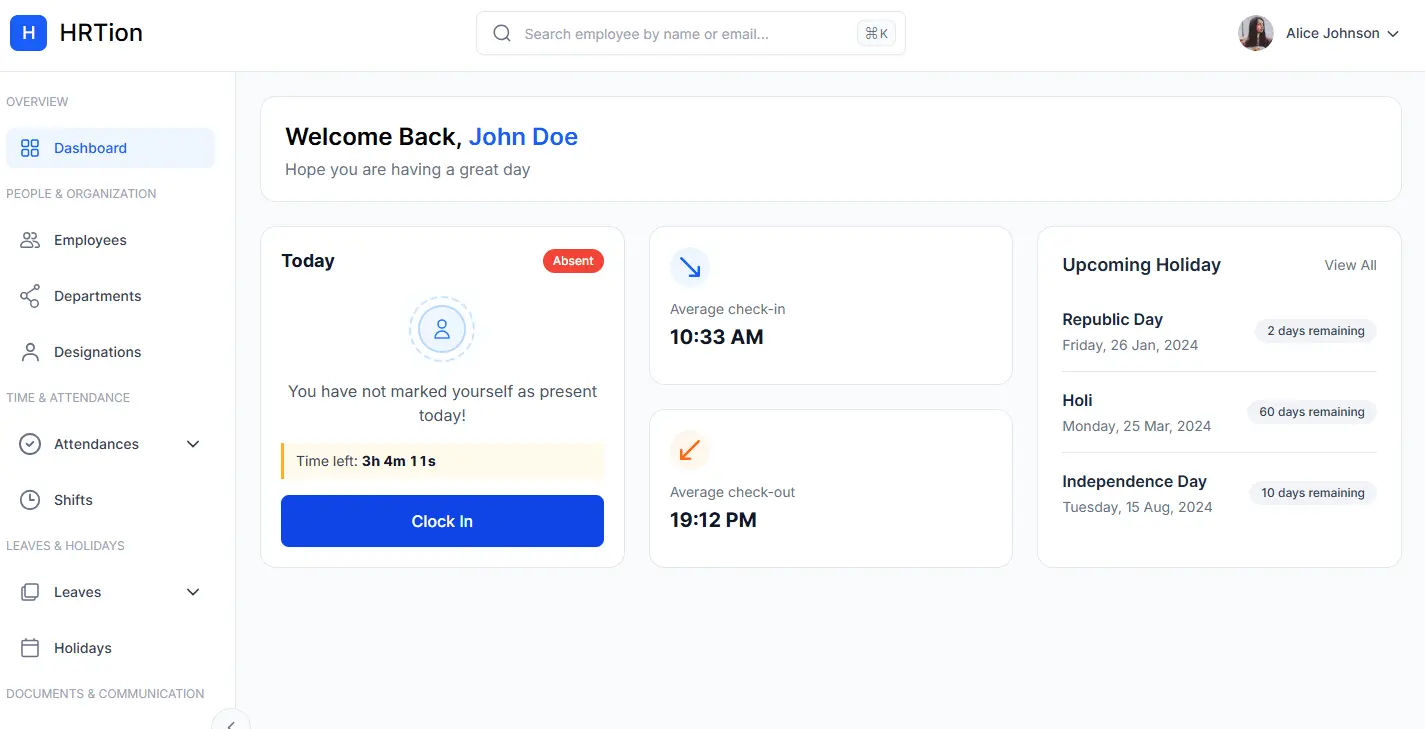The image size is (1425, 729).
Task: Click the 19:12 PM check-out value
Action: coord(713,520)
